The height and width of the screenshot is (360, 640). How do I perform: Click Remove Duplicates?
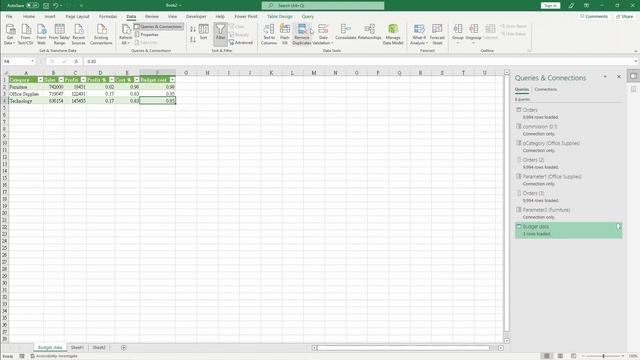coord(302,34)
